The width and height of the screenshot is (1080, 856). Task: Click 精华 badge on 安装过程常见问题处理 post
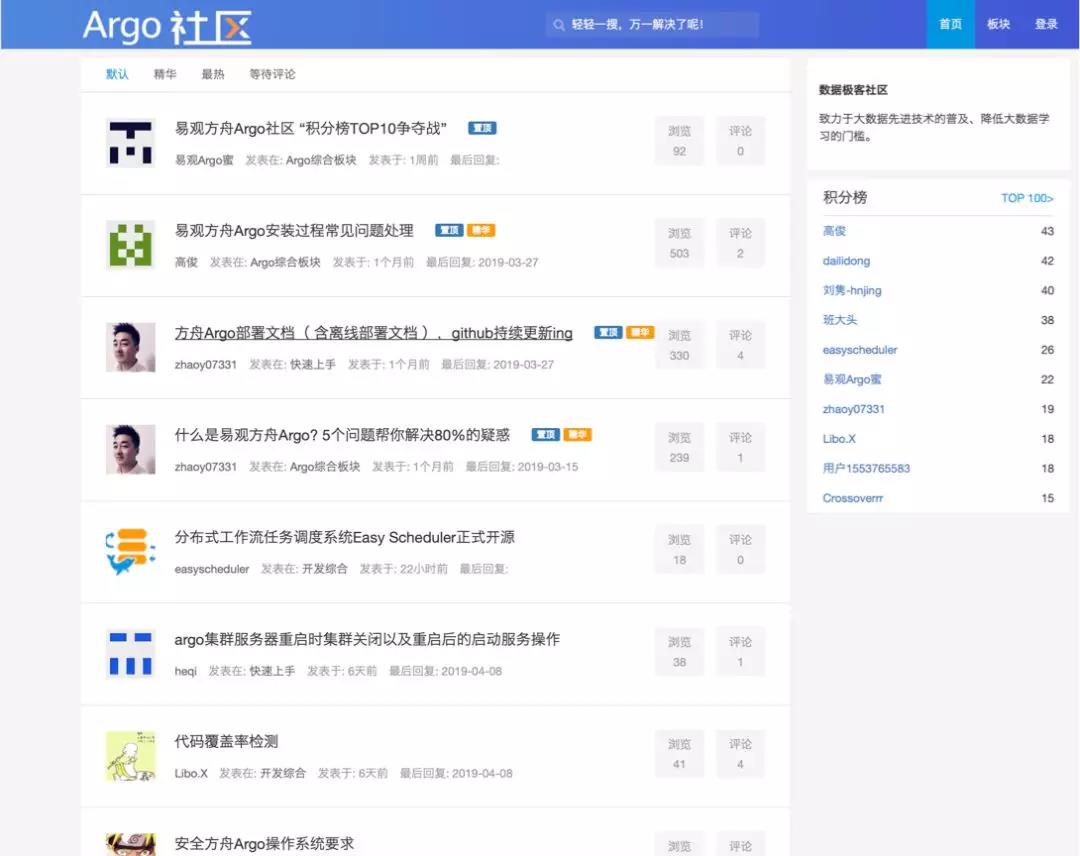481,230
